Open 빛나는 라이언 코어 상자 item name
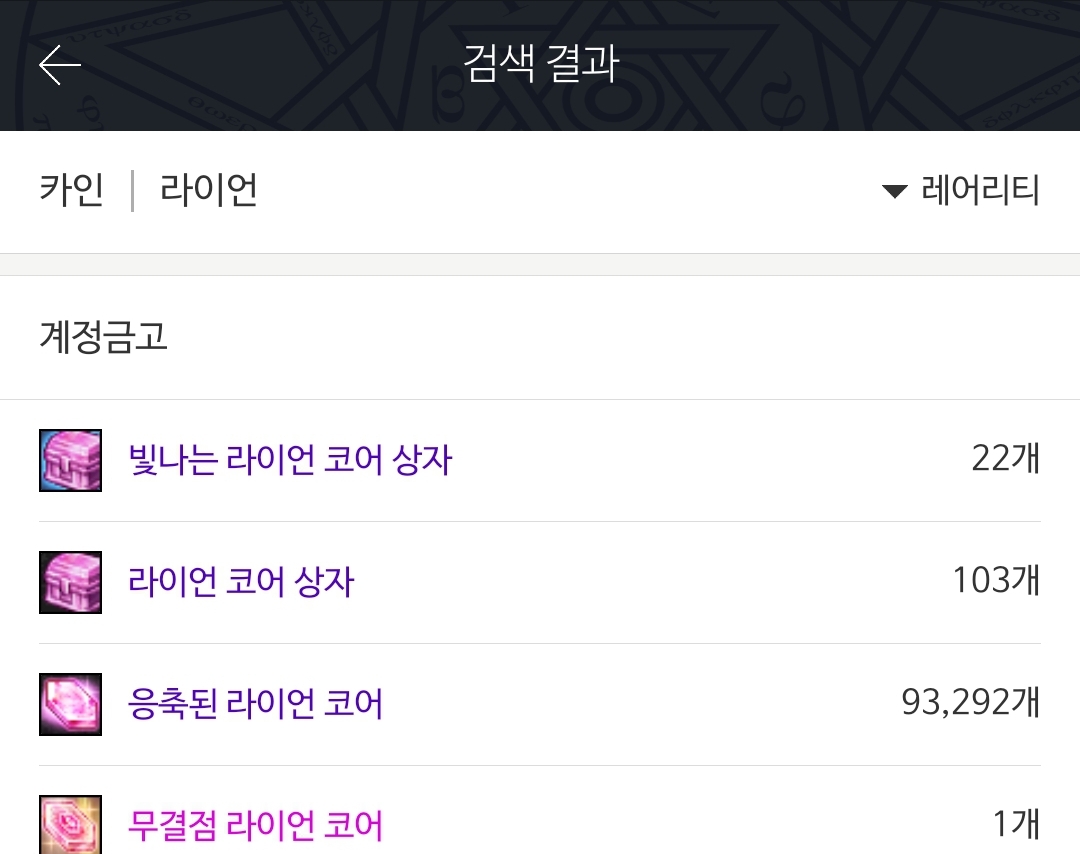 coord(290,459)
